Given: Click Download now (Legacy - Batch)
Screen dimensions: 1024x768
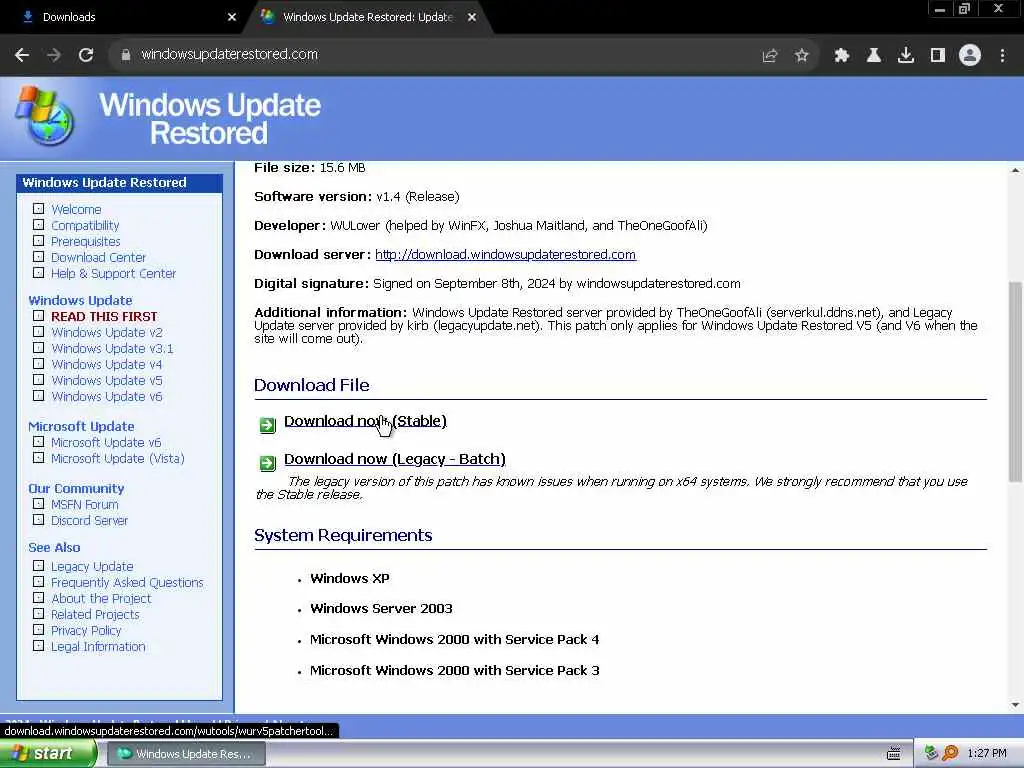Looking at the screenshot, I should point(394,459).
